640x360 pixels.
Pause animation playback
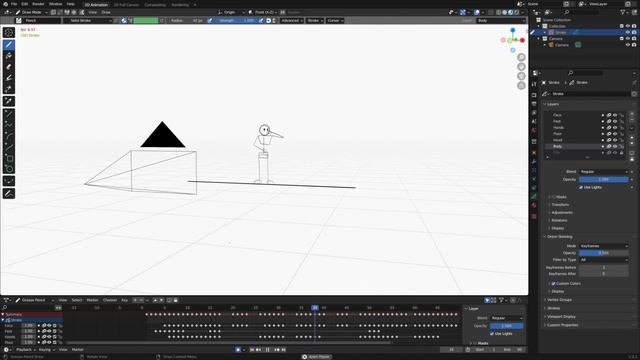(268, 350)
